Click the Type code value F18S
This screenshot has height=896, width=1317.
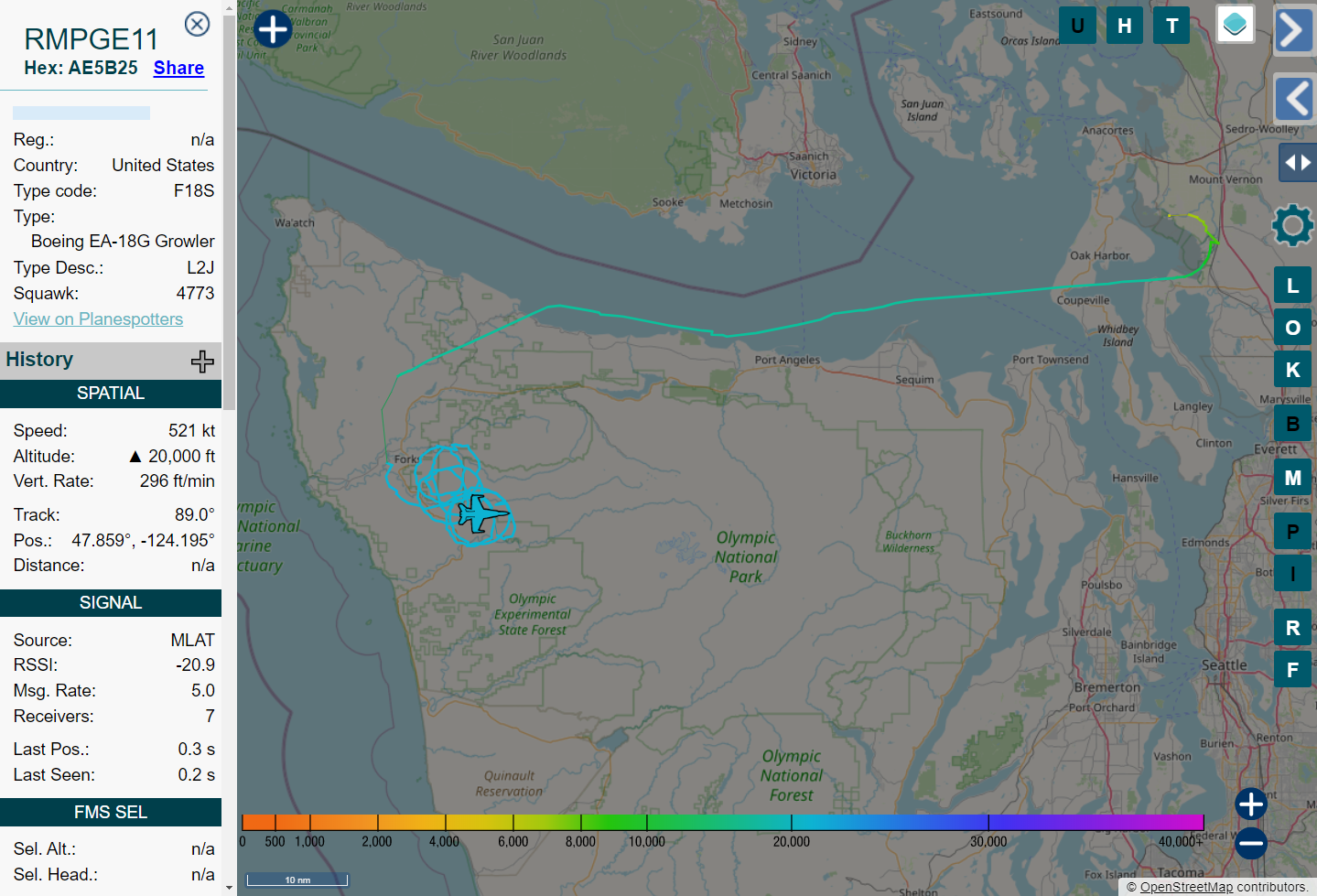(x=194, y=191)
